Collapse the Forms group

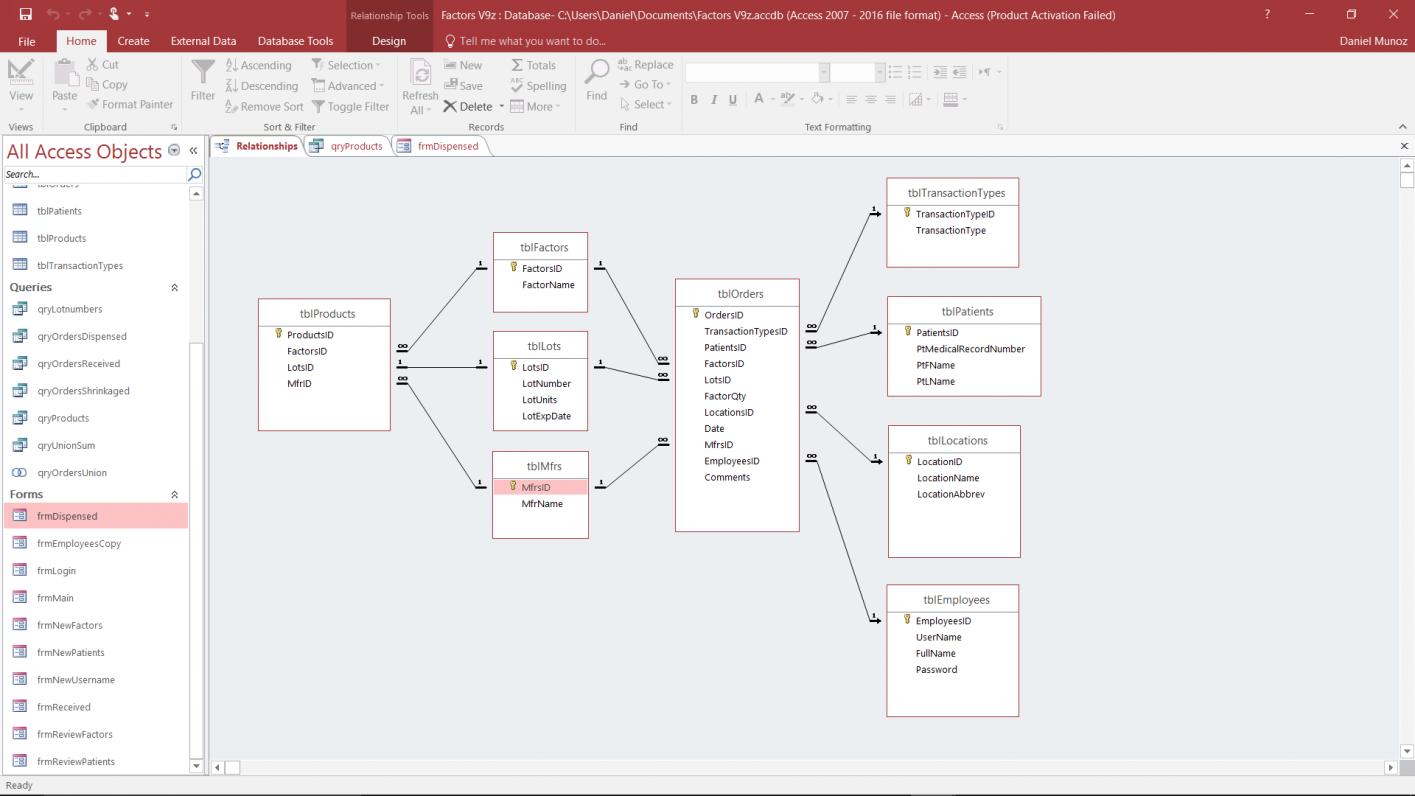(x=175, y=494)
